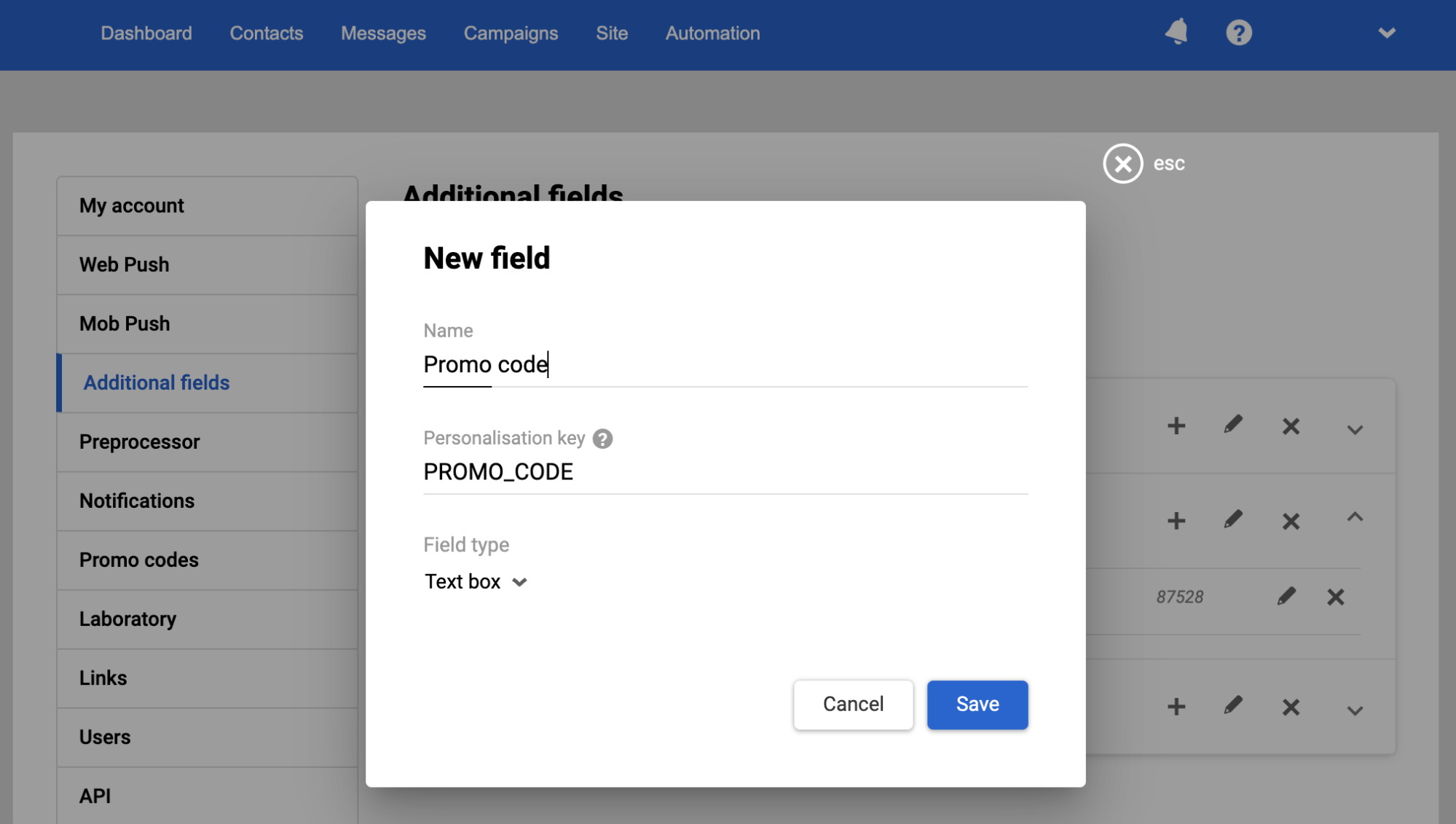
Task: Open the Field type Text box dropdown
Action: pos(476,581)
